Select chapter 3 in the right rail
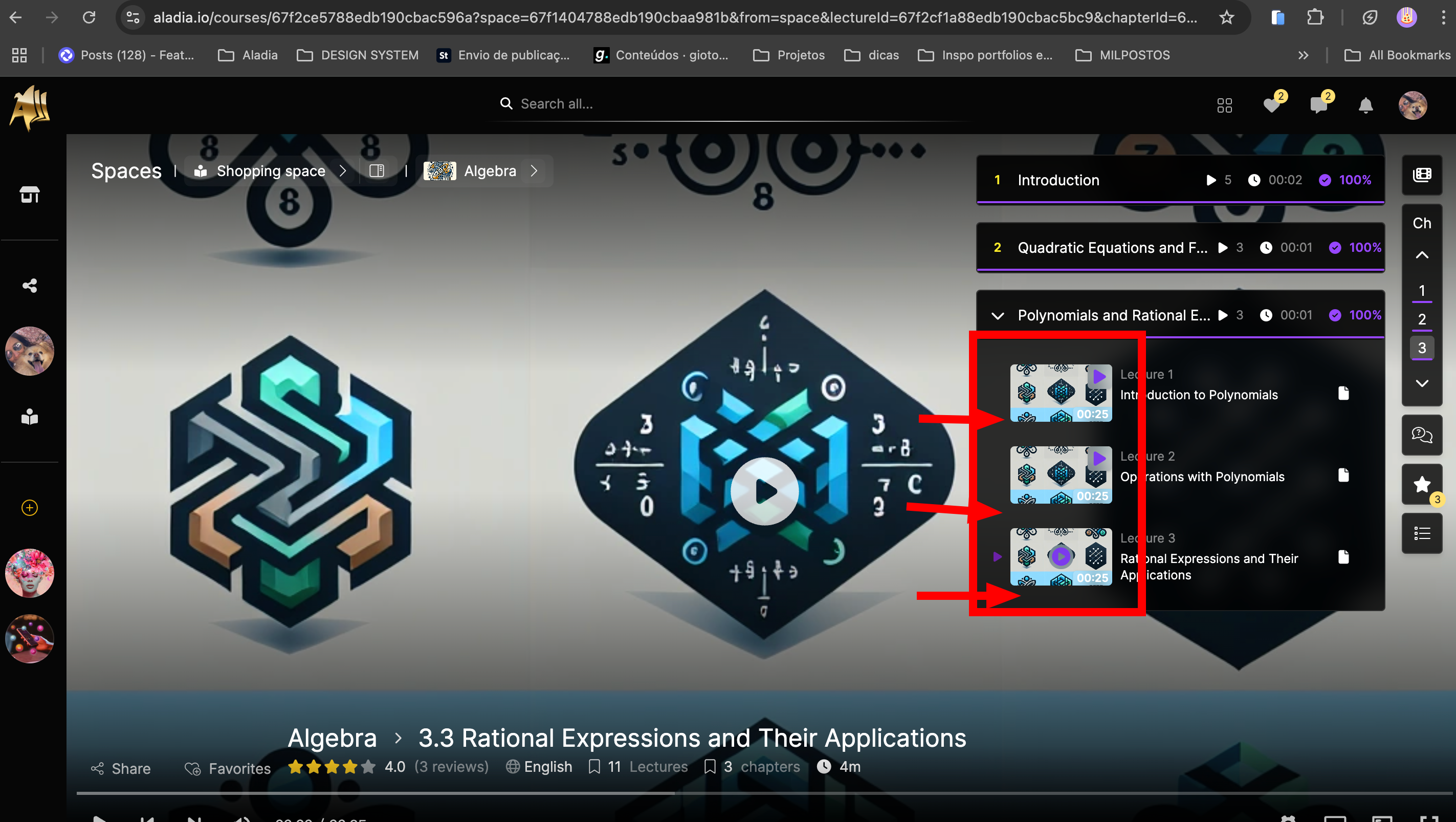 click(x=1422, y=348)
